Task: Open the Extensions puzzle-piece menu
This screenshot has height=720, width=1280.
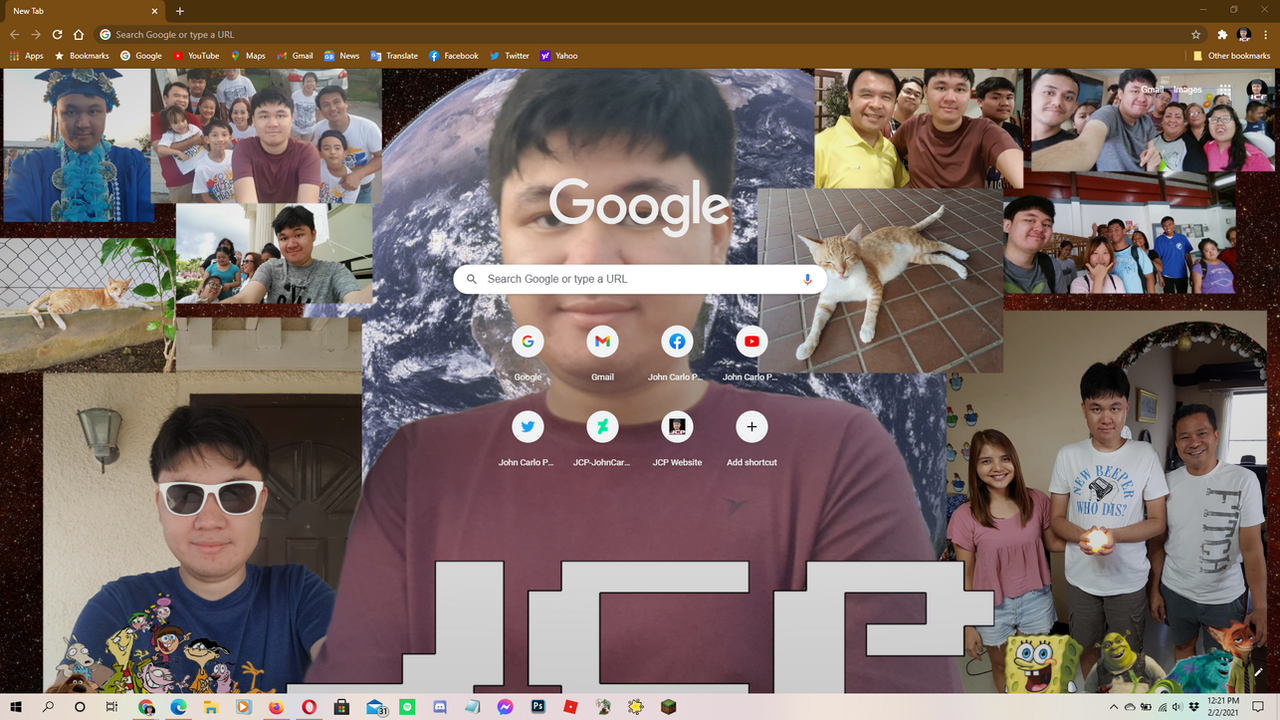Action: (1222, 34)
